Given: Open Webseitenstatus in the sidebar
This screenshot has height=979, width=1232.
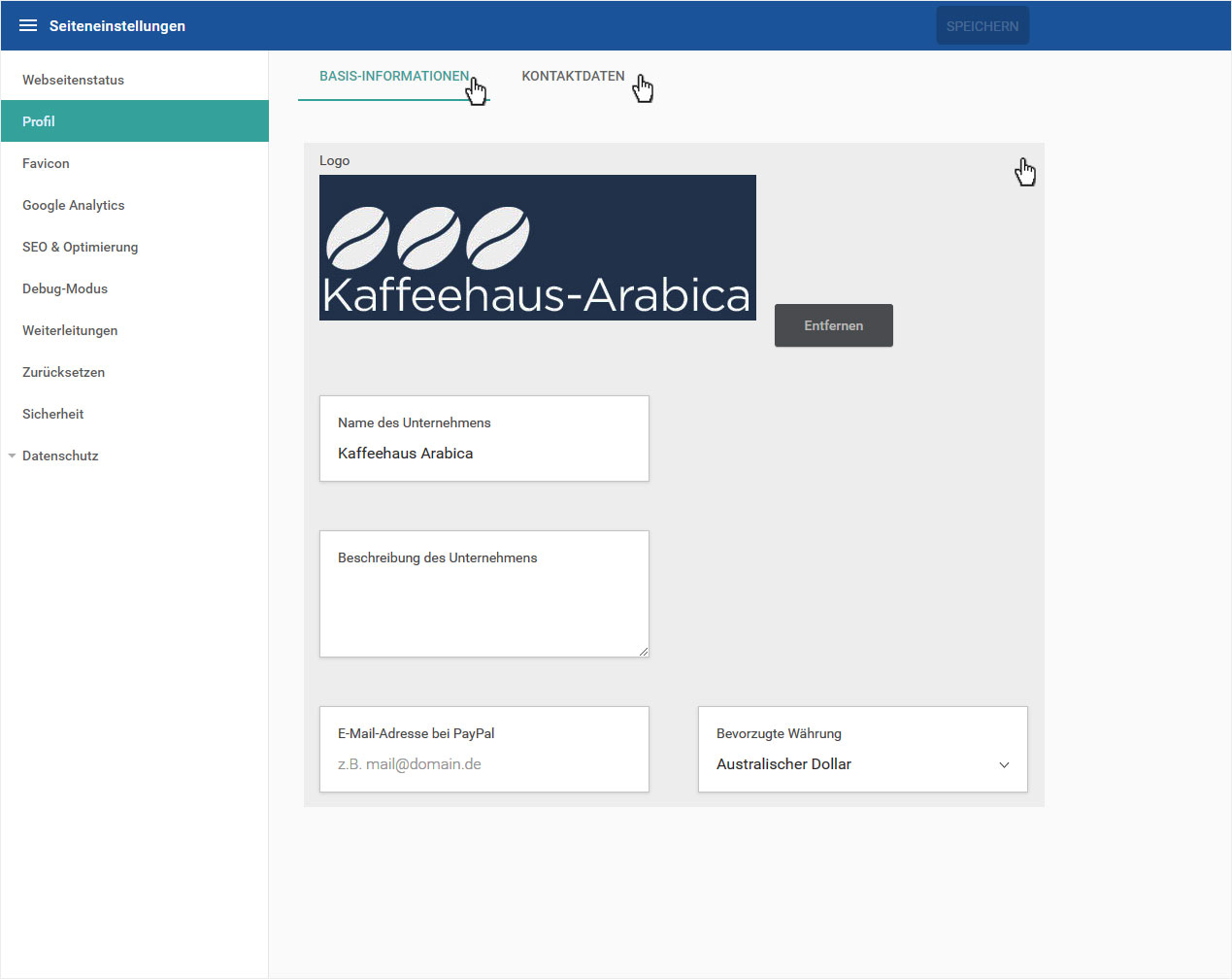Looking at the screenshot, I should (135, 80).
